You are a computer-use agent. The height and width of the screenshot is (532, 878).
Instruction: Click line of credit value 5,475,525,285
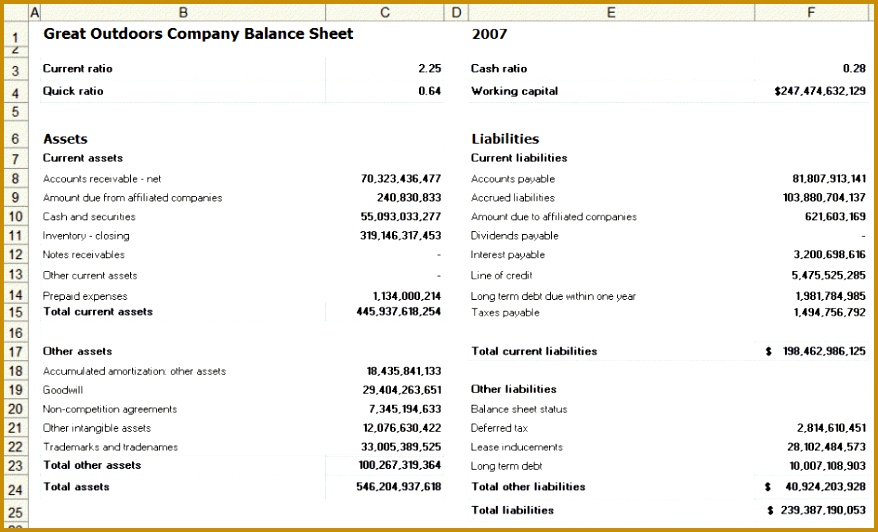coord(829,276)
